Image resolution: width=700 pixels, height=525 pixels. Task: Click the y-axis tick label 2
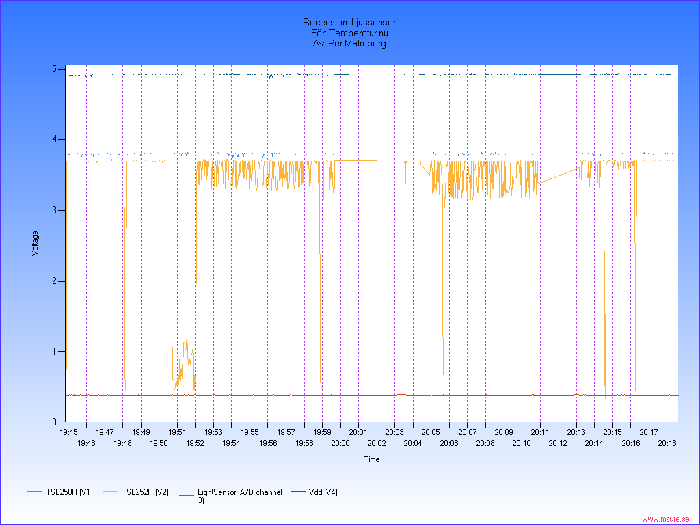(54, 281)
